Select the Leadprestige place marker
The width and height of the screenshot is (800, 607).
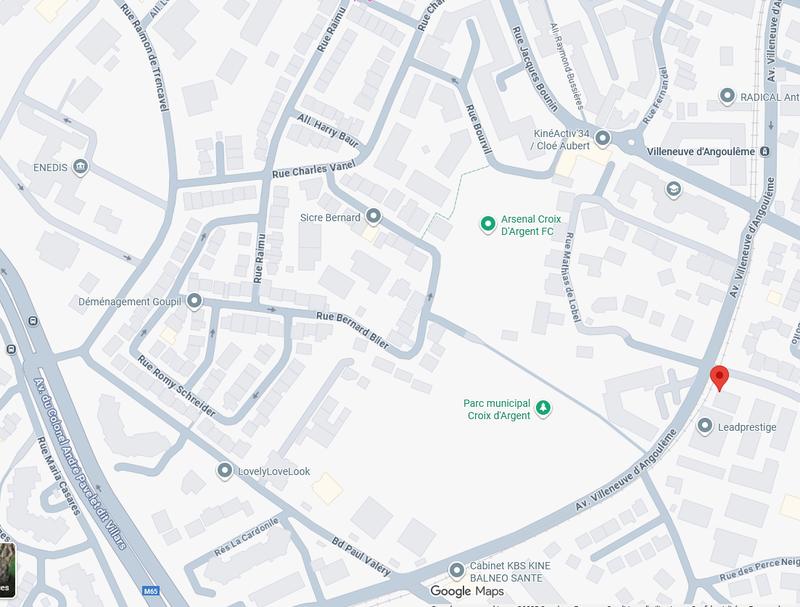(x=705, y=426)
